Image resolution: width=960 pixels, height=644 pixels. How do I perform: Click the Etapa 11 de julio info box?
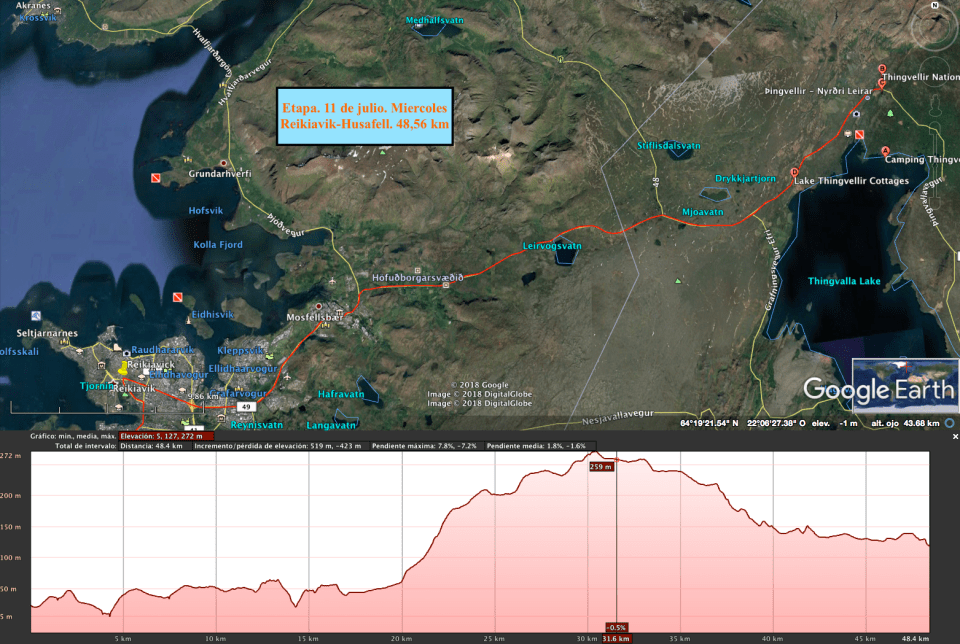pos(365,114)
